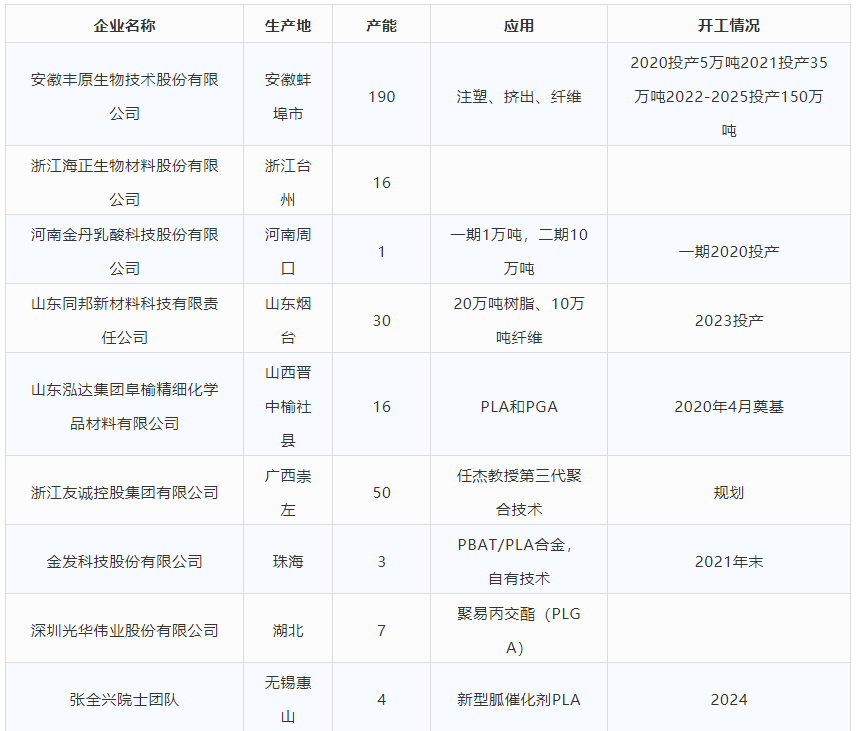The height and width of the screenshot is (731, 857).
Task: Click the capacity value 50
Action: (x=381, y=492)
